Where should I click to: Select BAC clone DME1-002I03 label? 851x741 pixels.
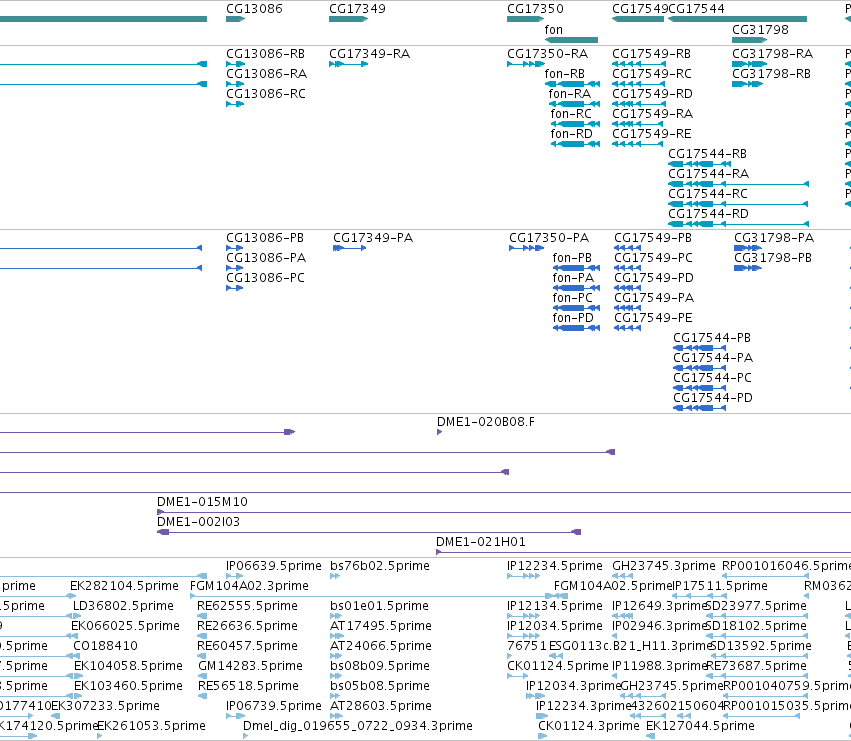pos(198,522)
